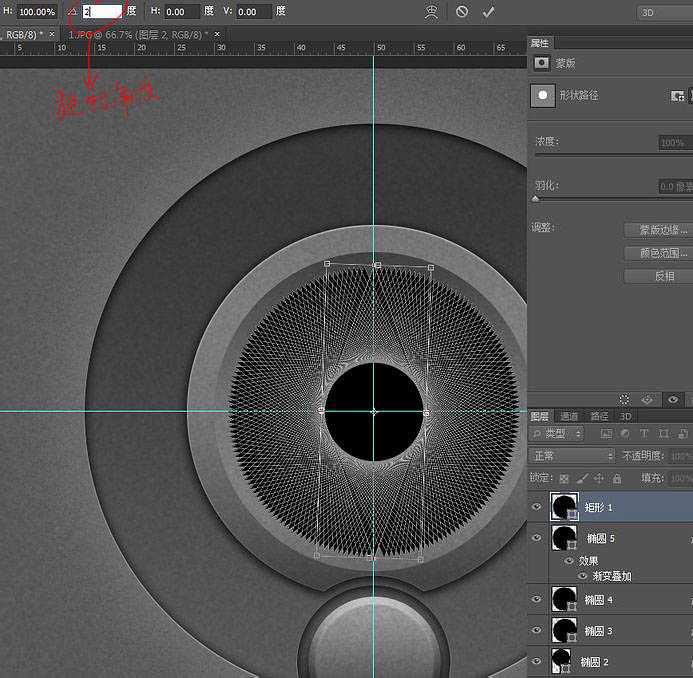The width and height of the screenshot is (693, 678).
Task: Cancel the transform with the circle-slash icon
Action: pyautogui.click(x=461, y=12)
